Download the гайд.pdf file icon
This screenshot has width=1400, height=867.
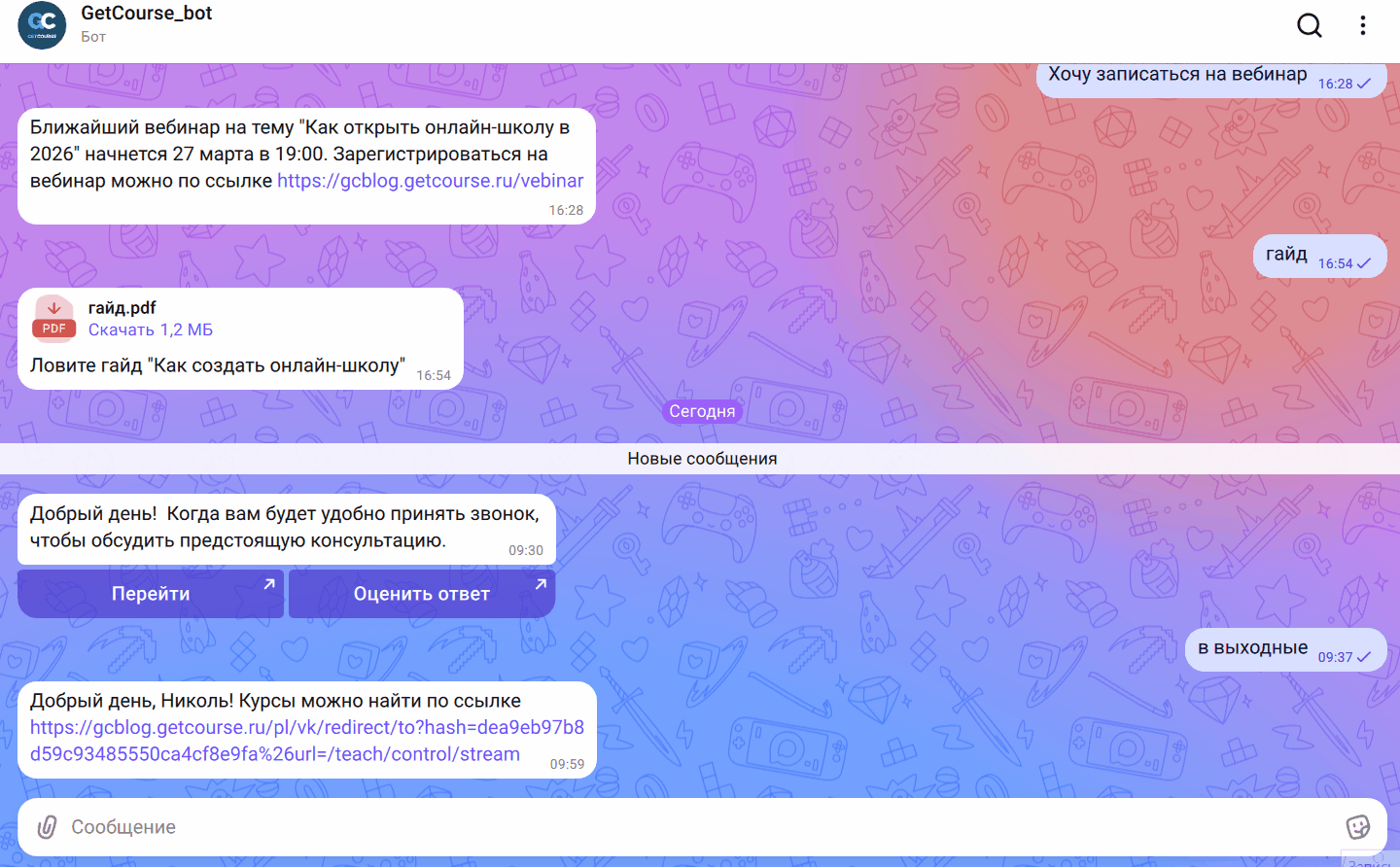point(54,318)
